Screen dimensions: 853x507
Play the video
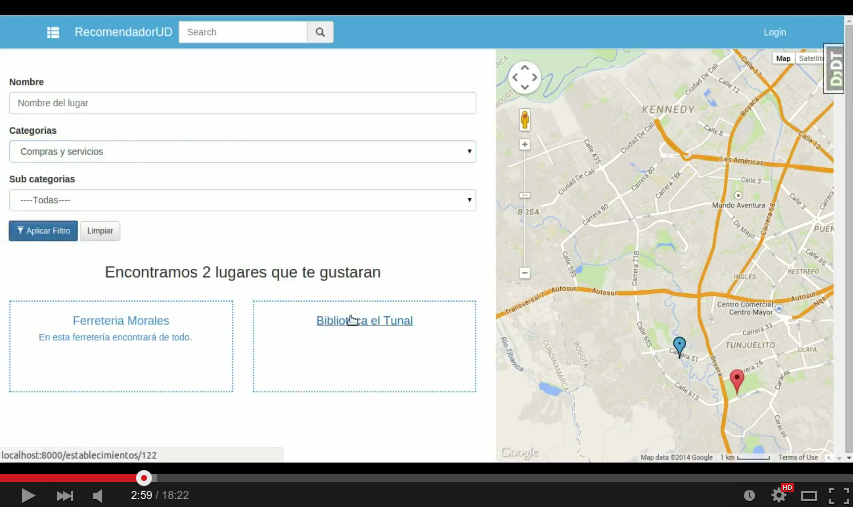click(x=28, y=496)
